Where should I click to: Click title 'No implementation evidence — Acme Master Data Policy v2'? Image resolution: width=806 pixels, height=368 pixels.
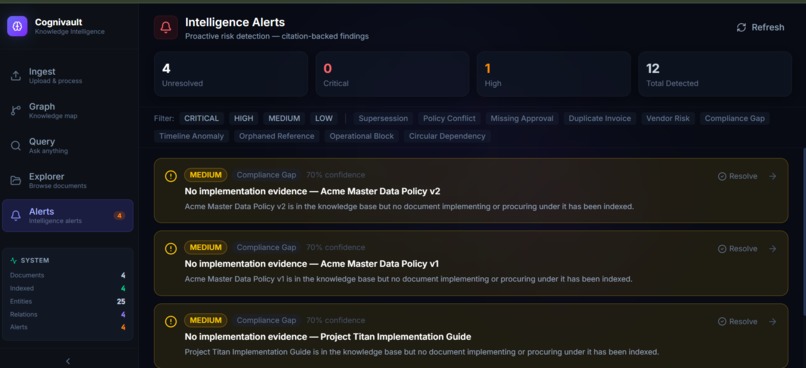(313, 191)
